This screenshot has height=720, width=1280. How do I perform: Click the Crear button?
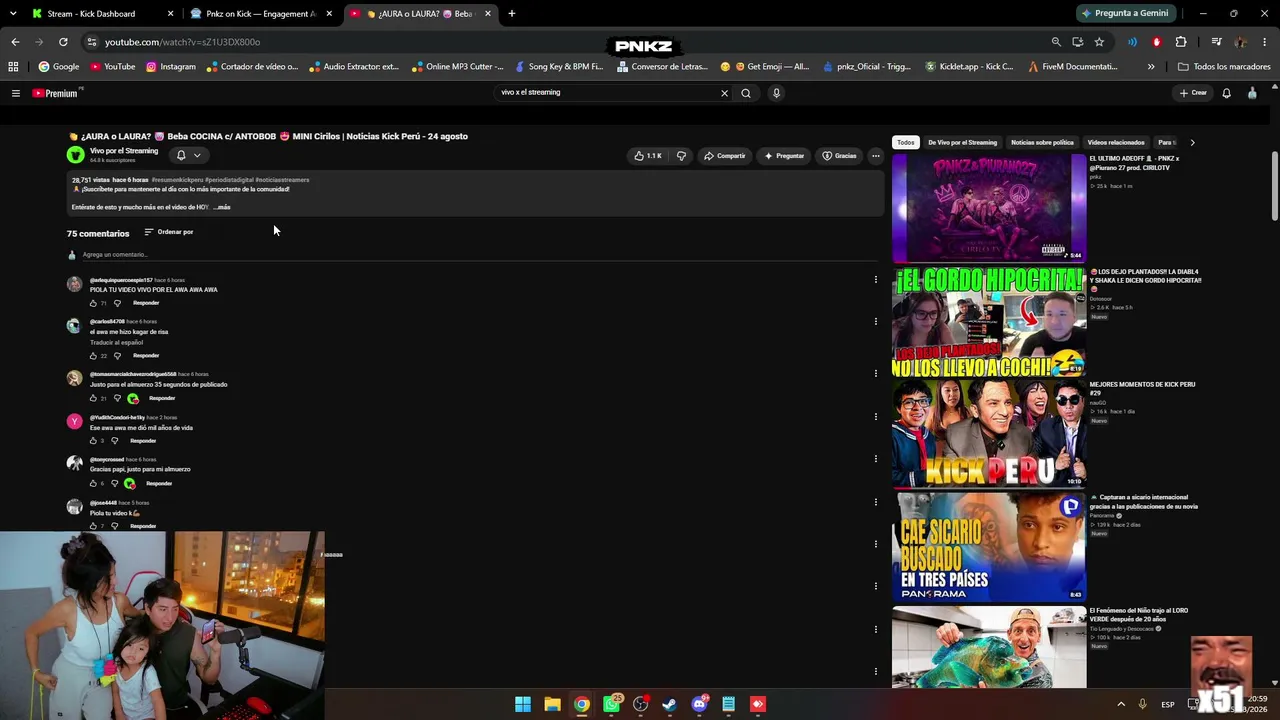point(1193,93)
